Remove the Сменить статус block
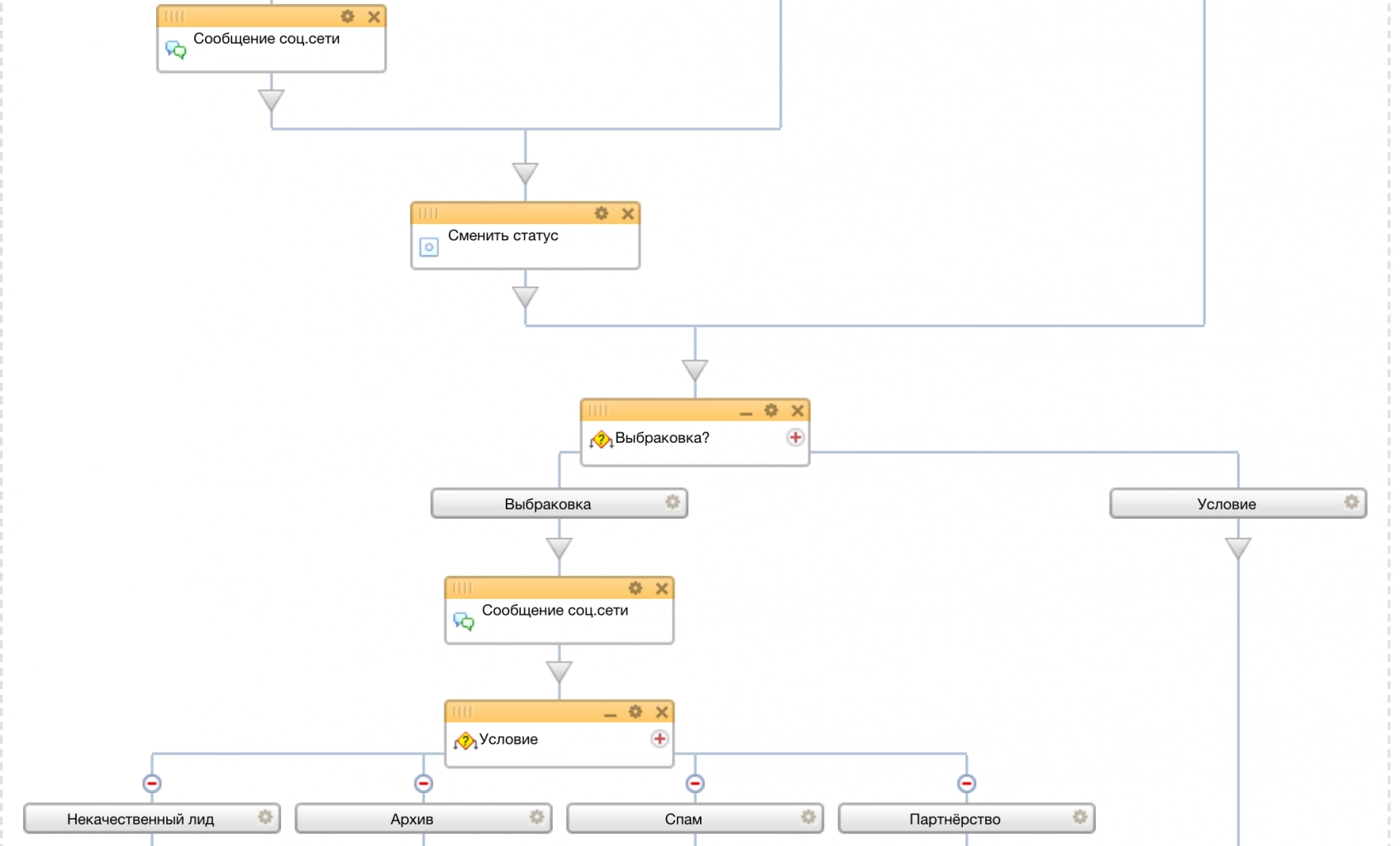This screenshot has height=846, width=1400. [x=628, y=213]
